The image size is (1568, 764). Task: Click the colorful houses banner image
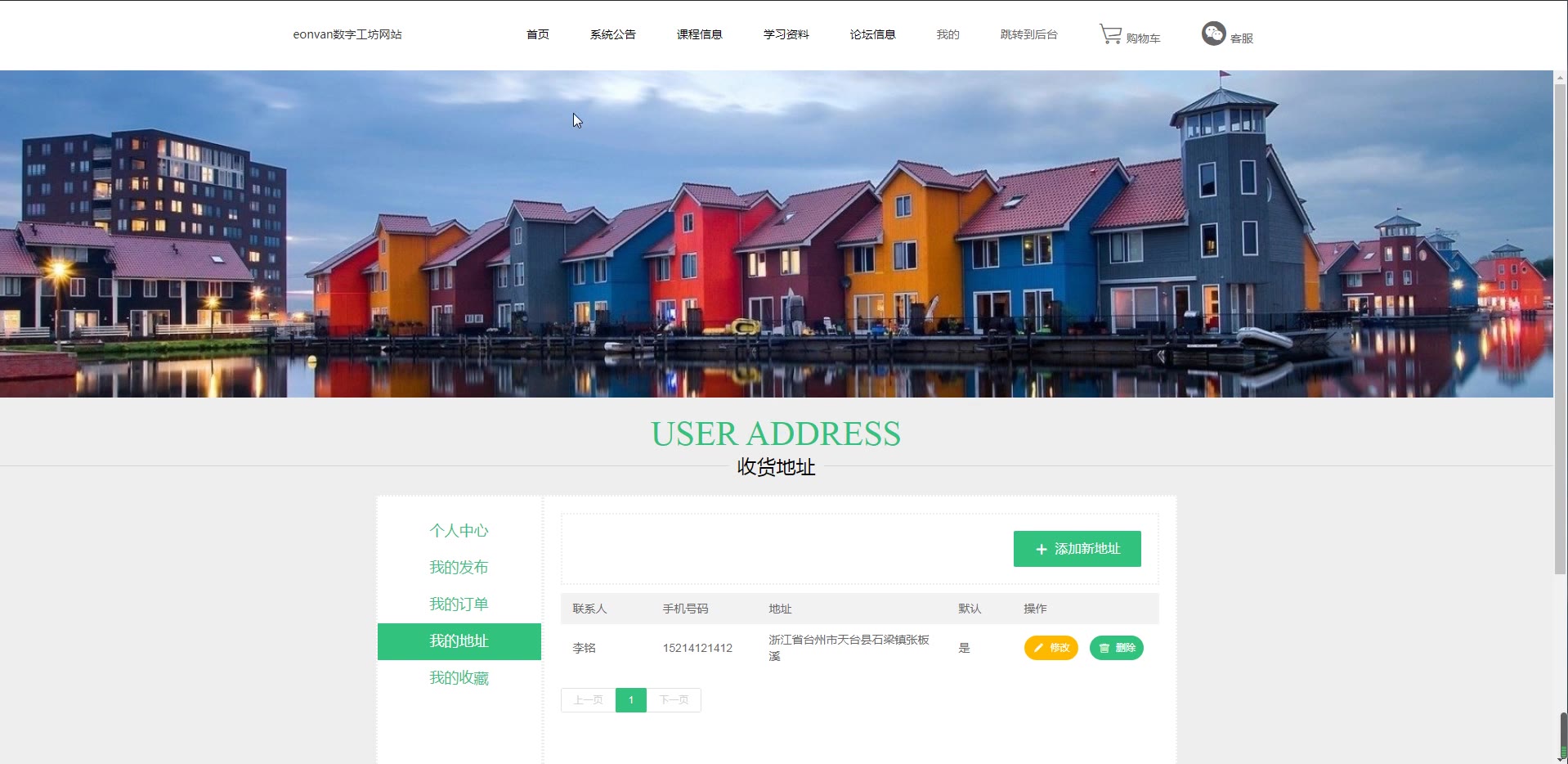777,234
